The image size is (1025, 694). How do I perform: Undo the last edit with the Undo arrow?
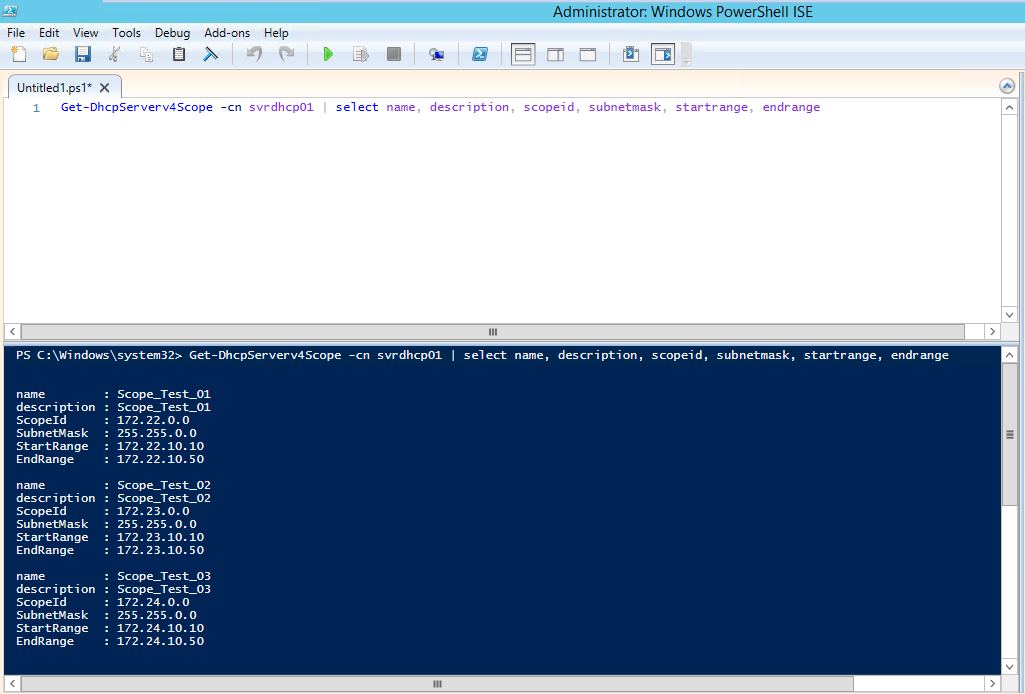click(x=254, y=54)
